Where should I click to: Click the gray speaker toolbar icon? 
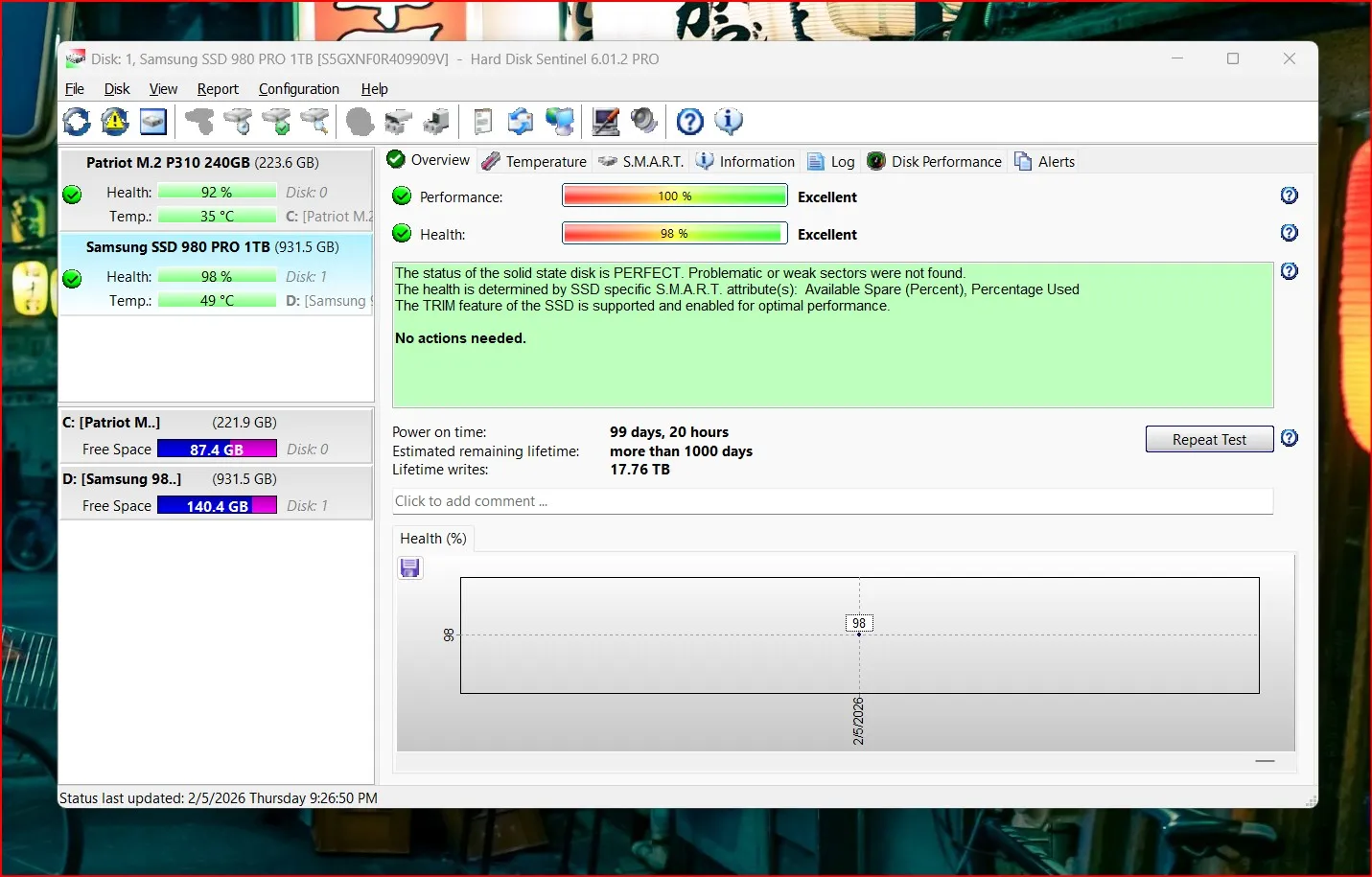[x=644, y=122]
